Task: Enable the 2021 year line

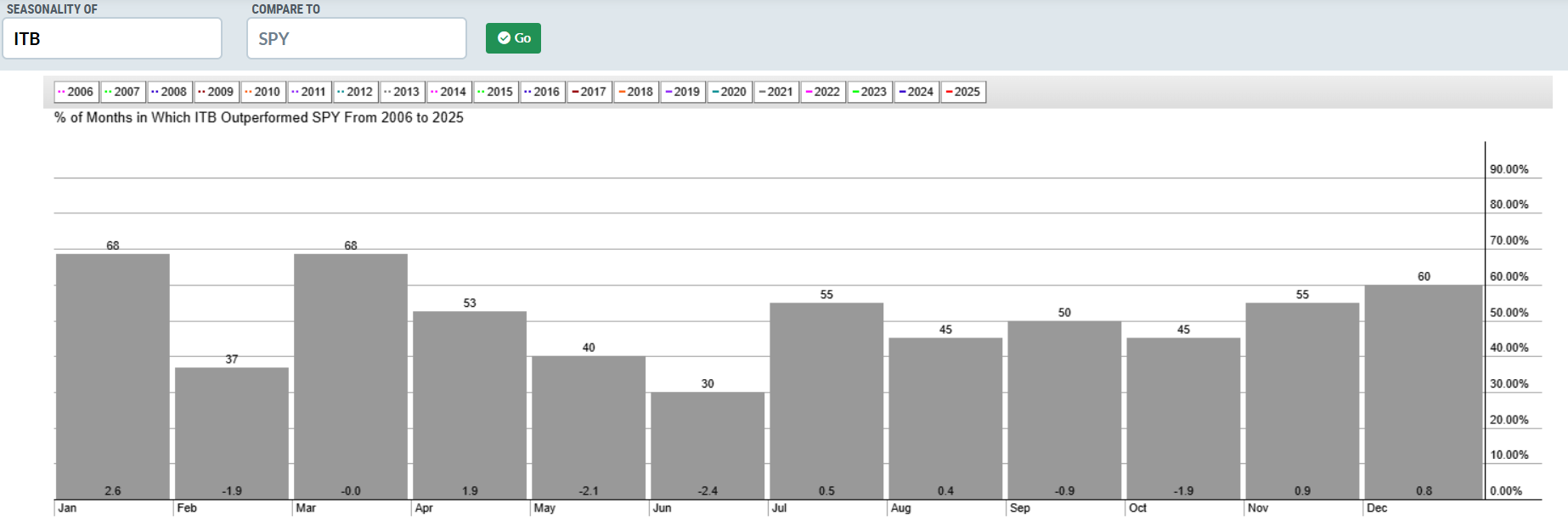Action: click(776, 92)
